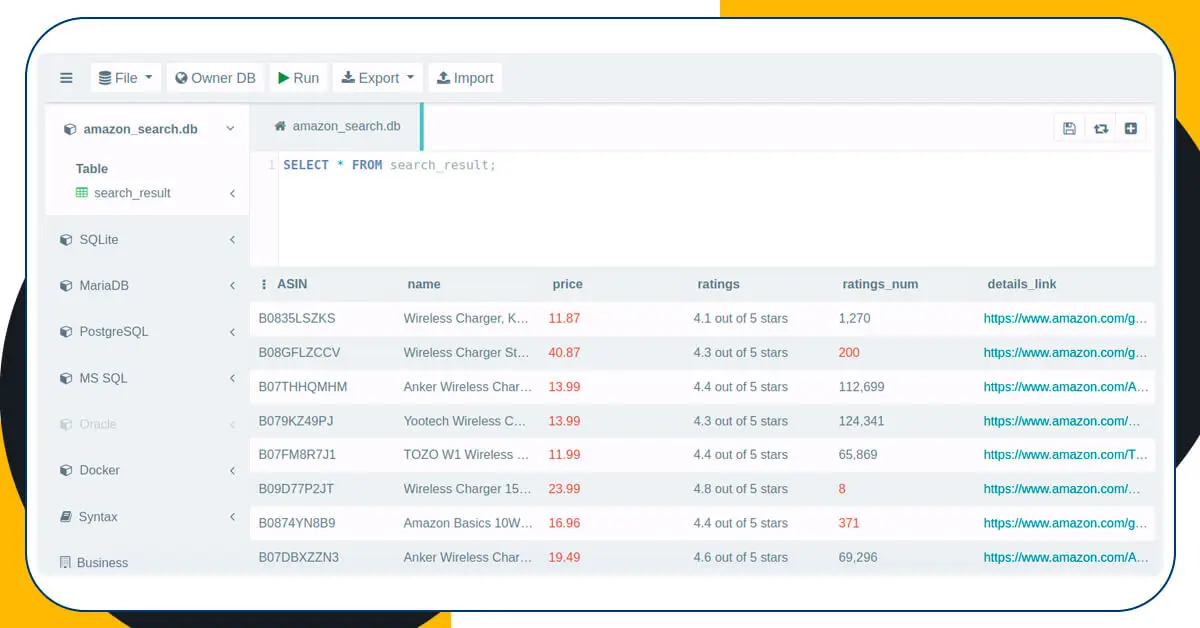Select ASIN cell B07DBXZZN3

(x=298, y=557)
